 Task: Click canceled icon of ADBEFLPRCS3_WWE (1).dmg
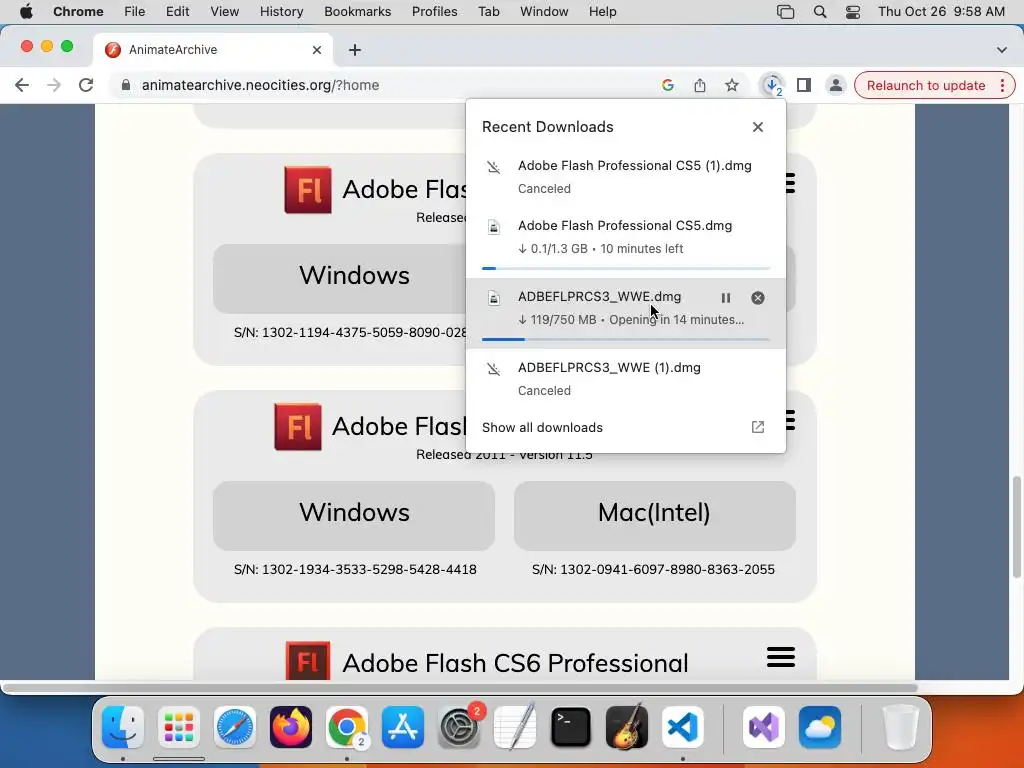coord(494,369)
